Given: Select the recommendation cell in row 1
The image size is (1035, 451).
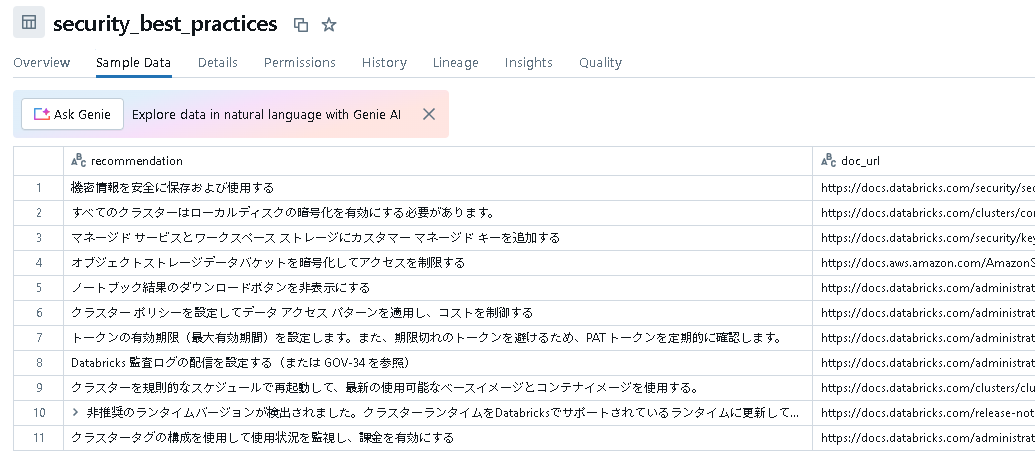Looking at the screenshot, I should 438,188.
